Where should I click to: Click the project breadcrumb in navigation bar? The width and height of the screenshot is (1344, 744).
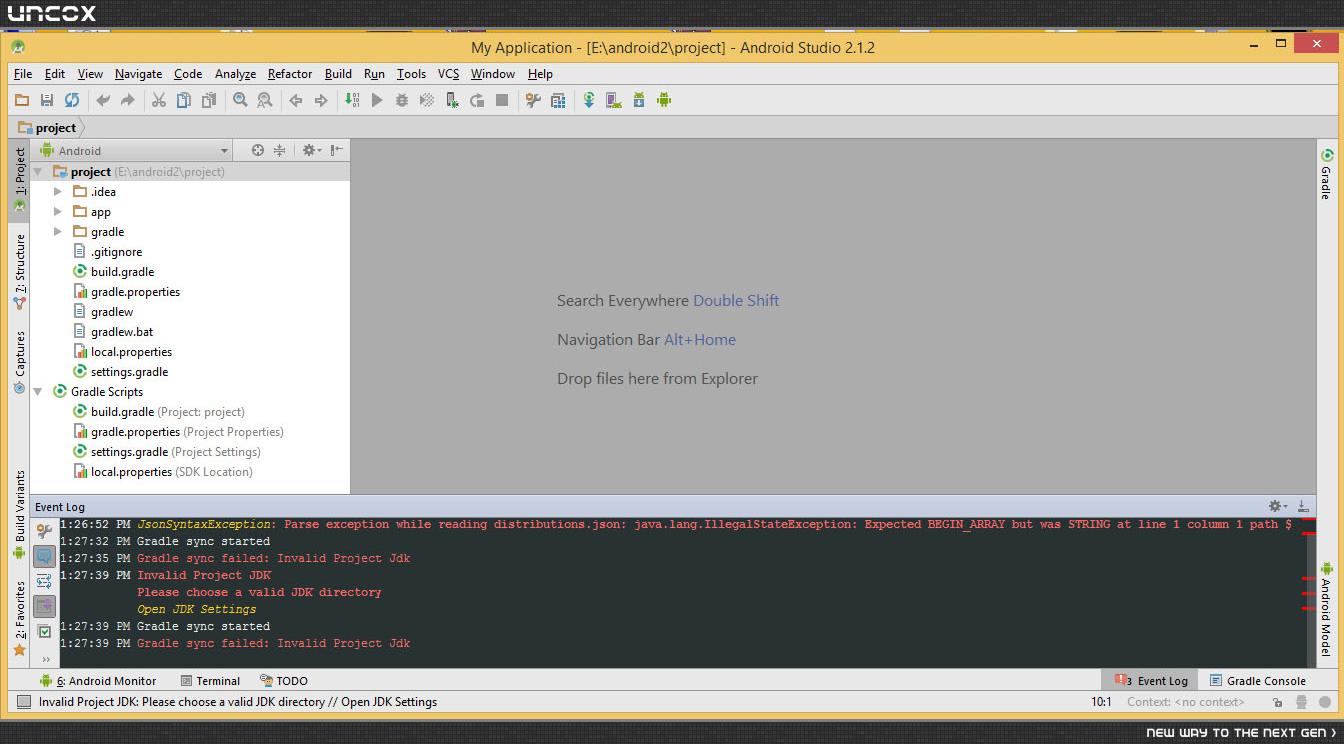(47, 128)
